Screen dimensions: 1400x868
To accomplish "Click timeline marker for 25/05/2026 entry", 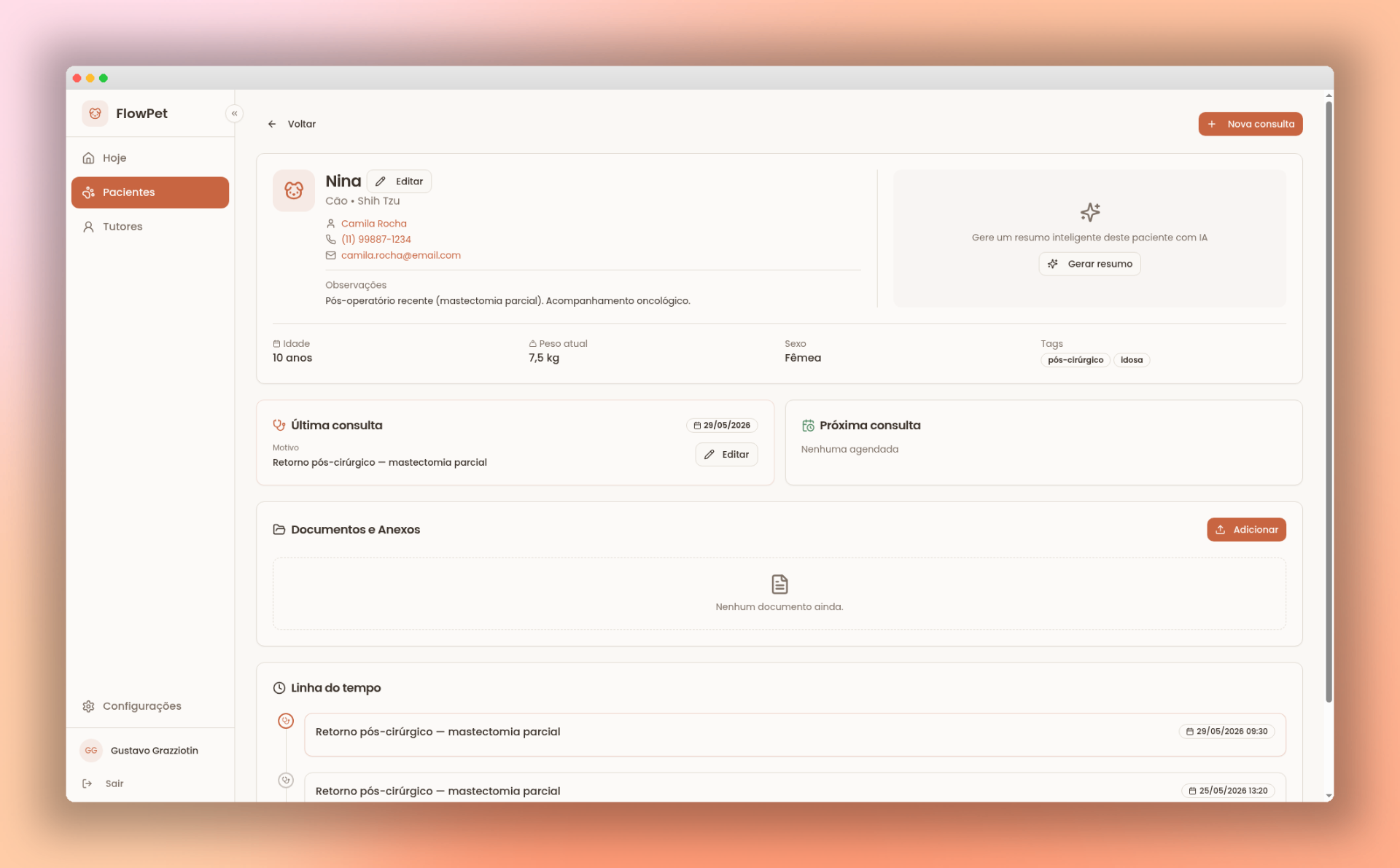I will click(x=286, y=780).
